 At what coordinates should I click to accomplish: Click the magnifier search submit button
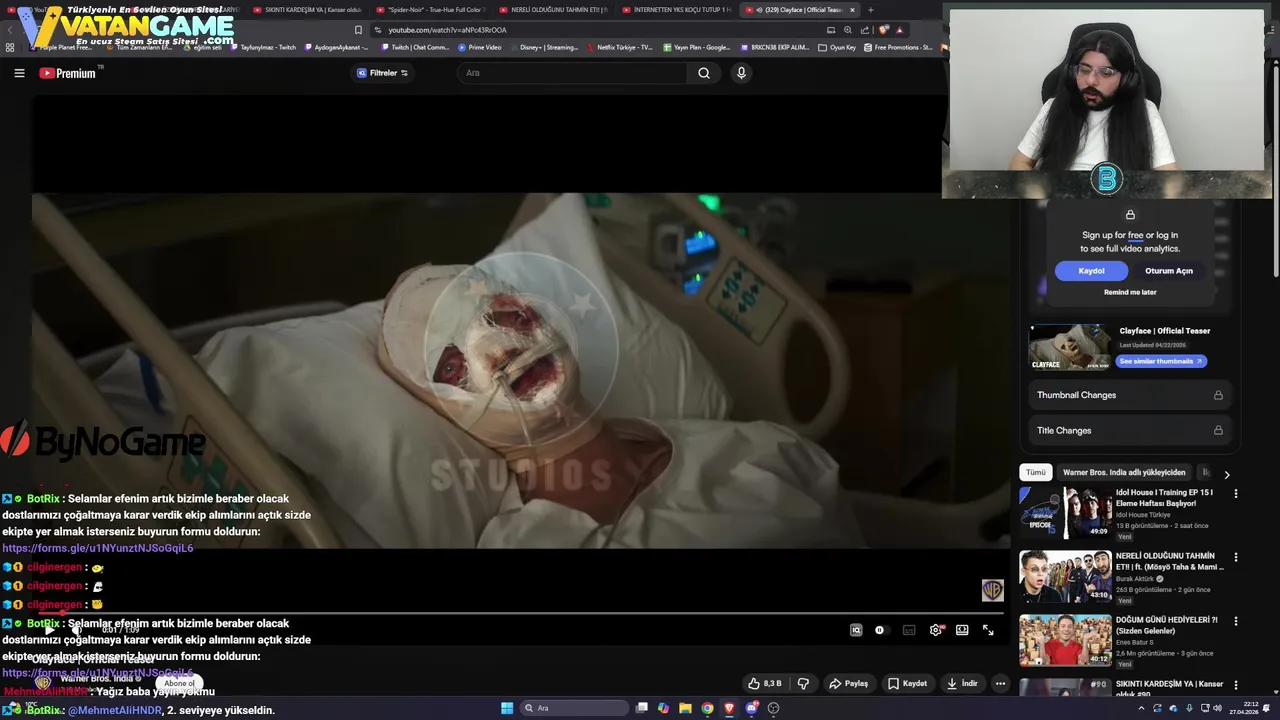pyautogui.click(x=704, y=73)
